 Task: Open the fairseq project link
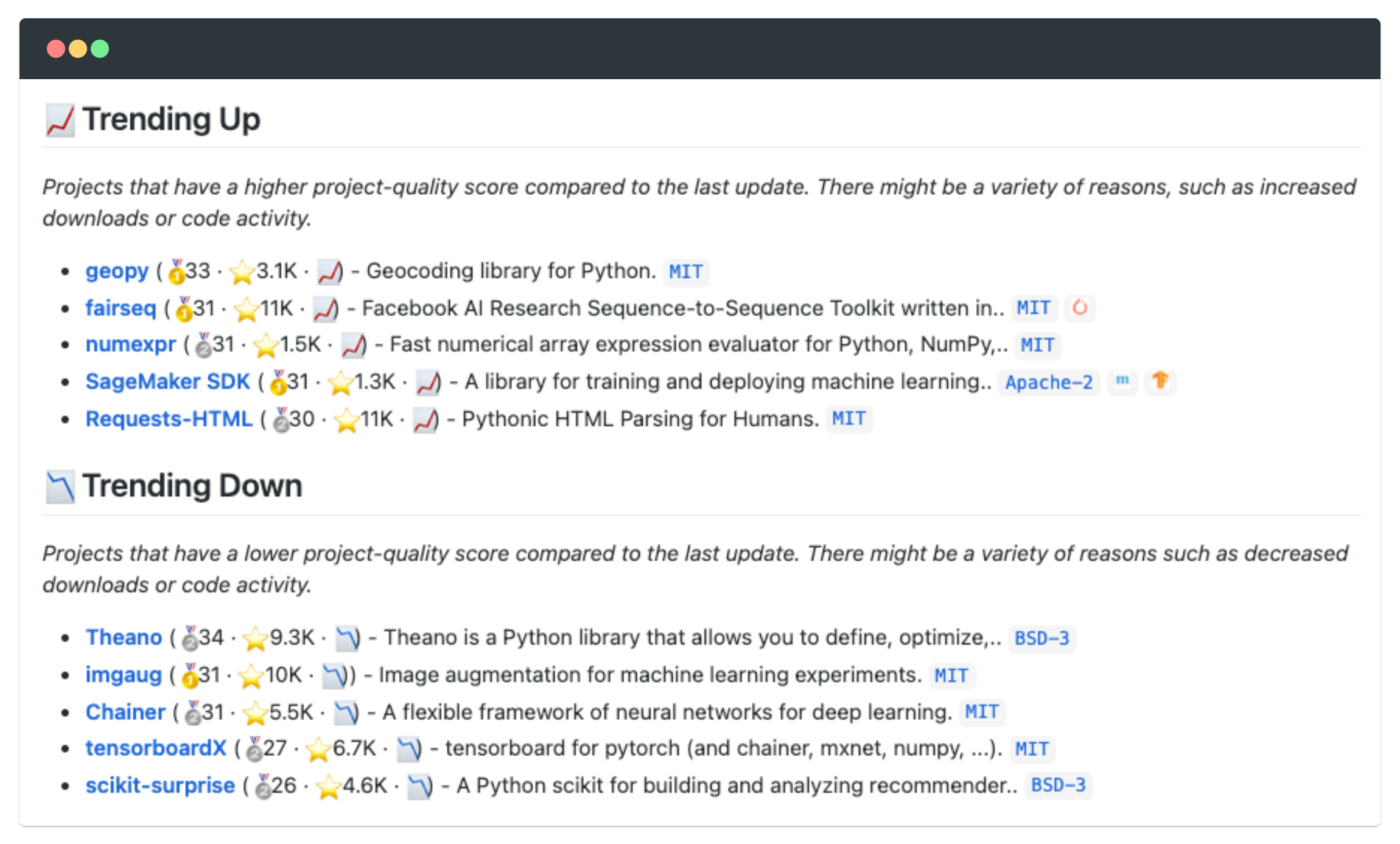click(121, 308)
